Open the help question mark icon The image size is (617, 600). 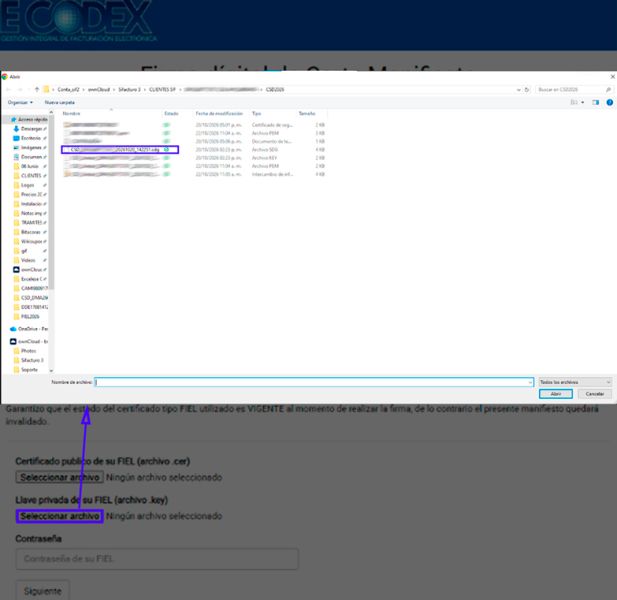(610, 102)
